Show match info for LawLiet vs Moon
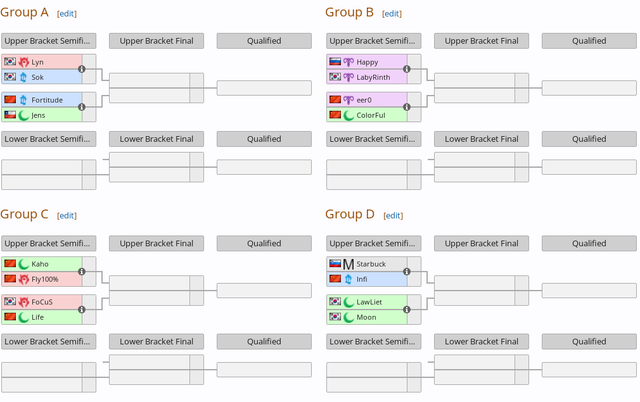The width and height of the screenshot is (640, 402). click(x=407, y=309)
